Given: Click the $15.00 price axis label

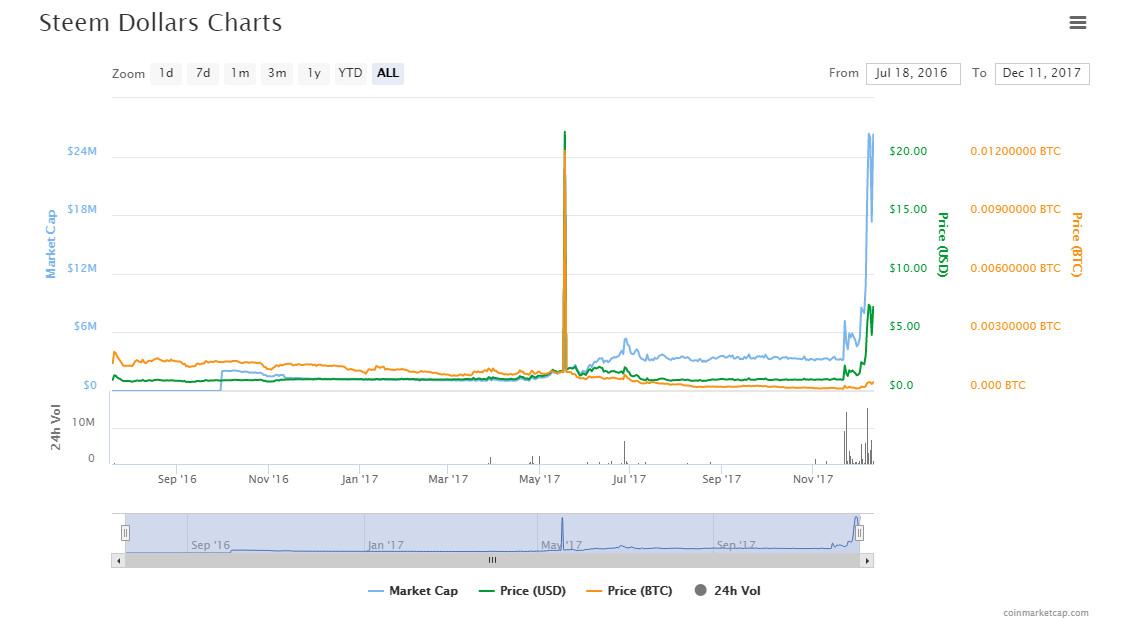Looking at the screenshot, I should [x=908, y=209].
